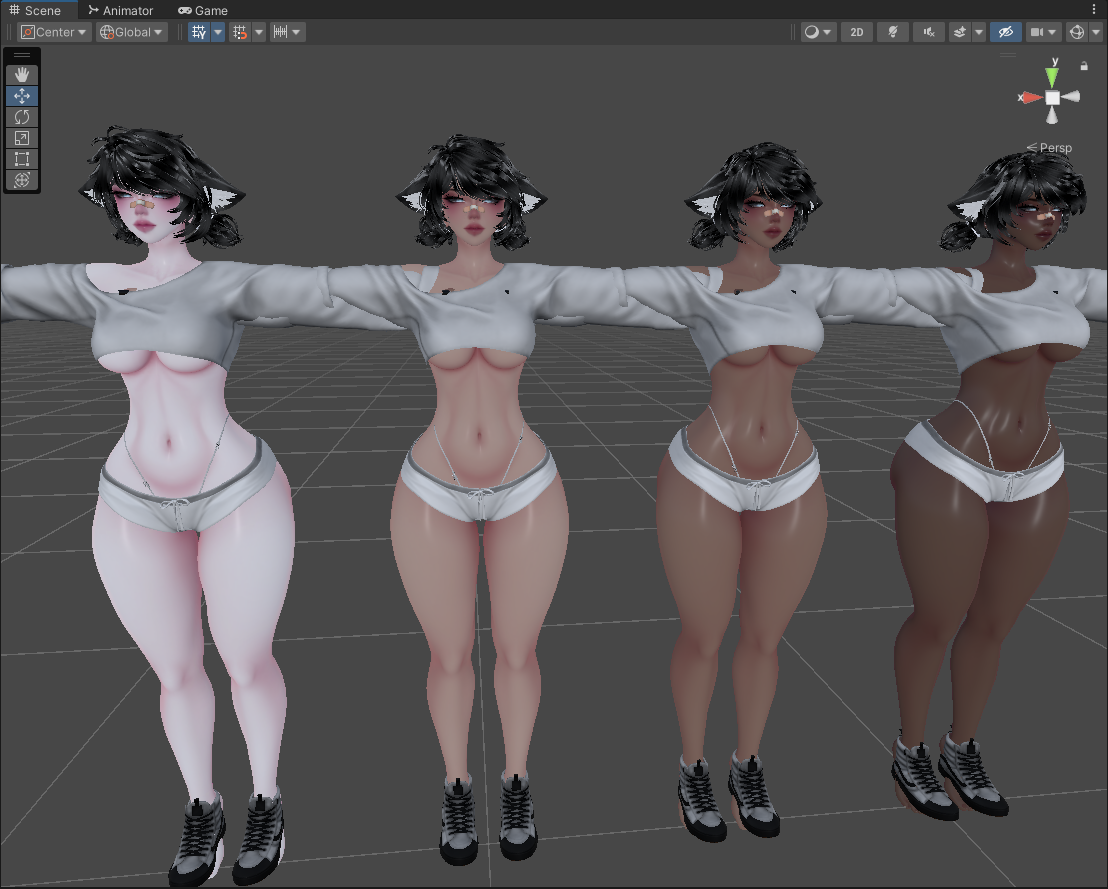The width and height of the screenshot is (1108, 889).
Task: Open the snap increment settings dropdown
Action: [288, 32]
